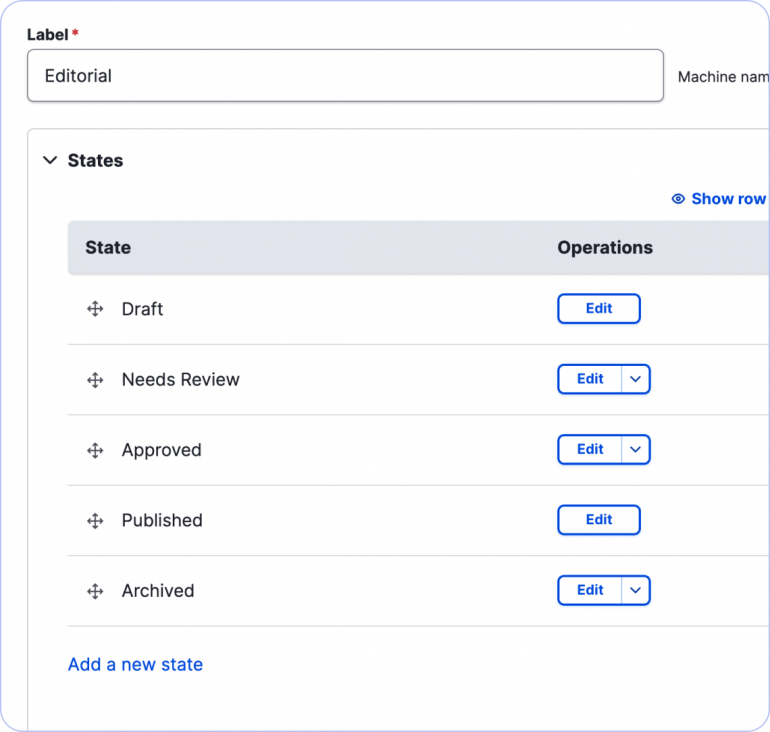This screenshot has height=732, width=770.
Task: Click the Needs Review state name
Action: [181, 380]
